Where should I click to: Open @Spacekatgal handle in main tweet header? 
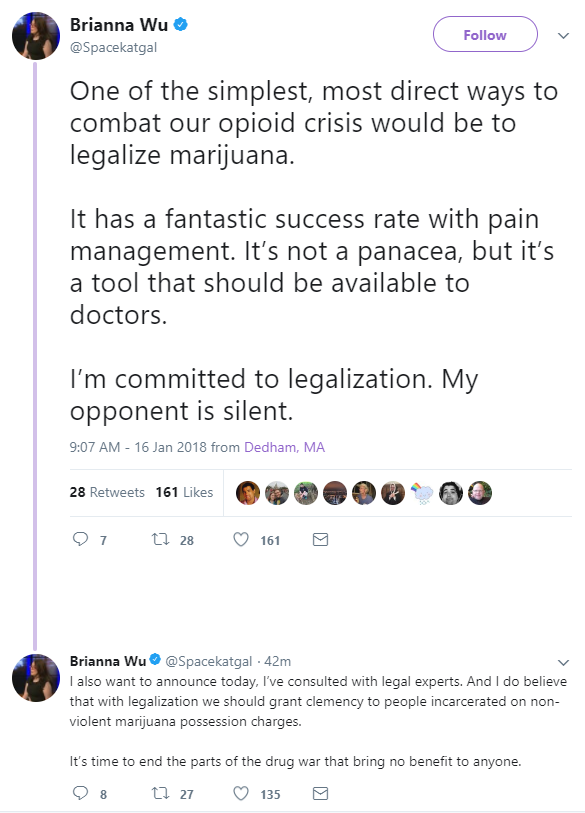coord(113,47)
